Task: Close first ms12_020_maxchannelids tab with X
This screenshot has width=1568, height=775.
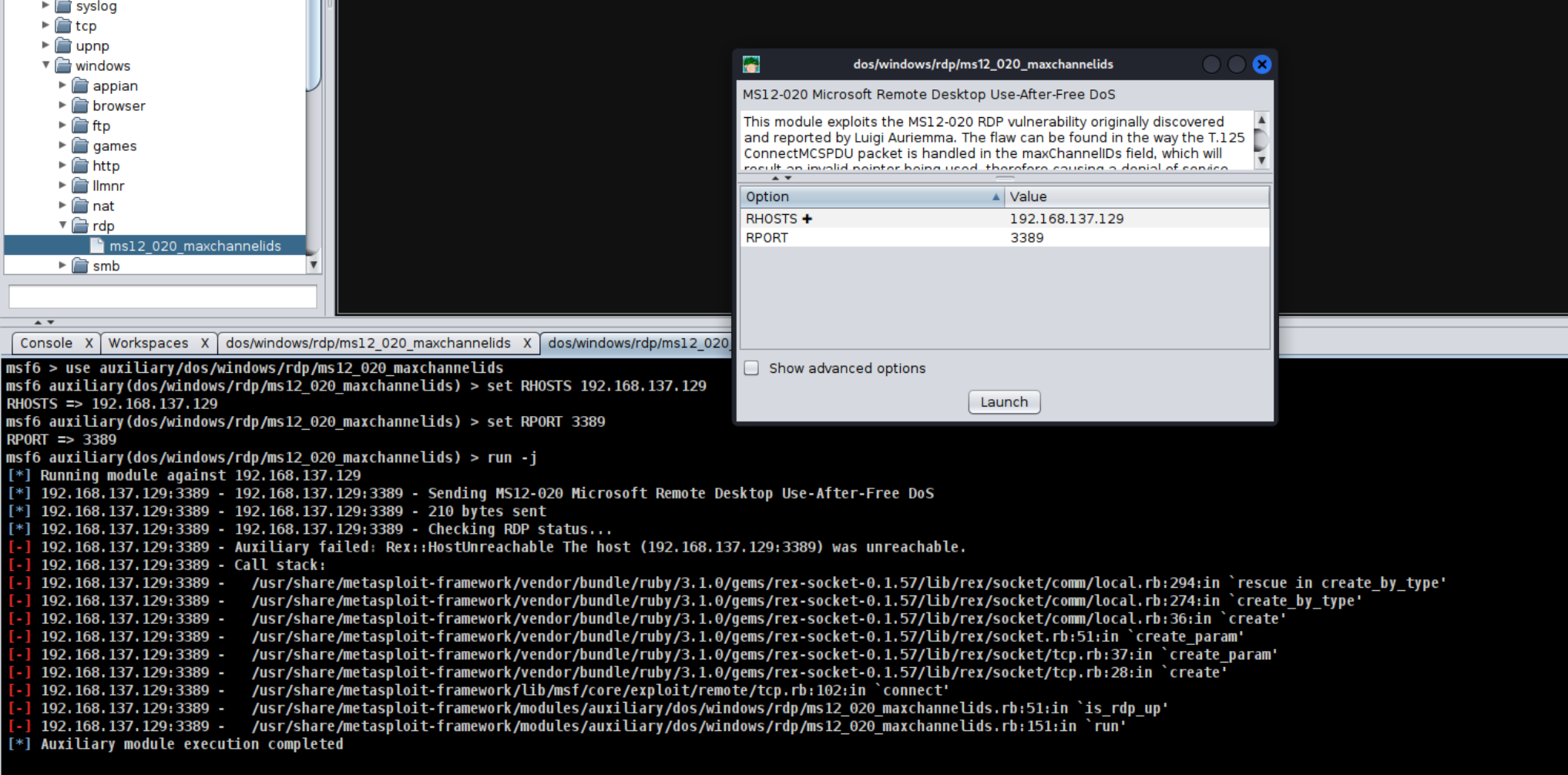Action: (x=527, y=344)
